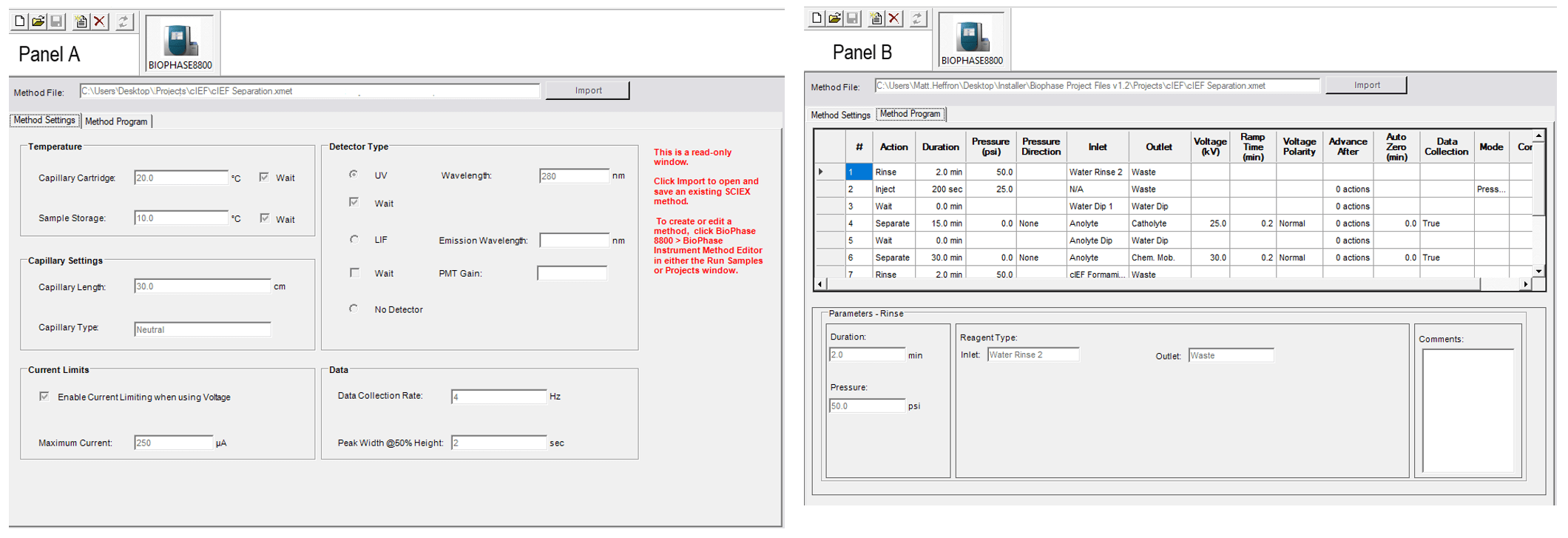
Task: Select row 1 Rinse in method table
Action: (1174, 172)
